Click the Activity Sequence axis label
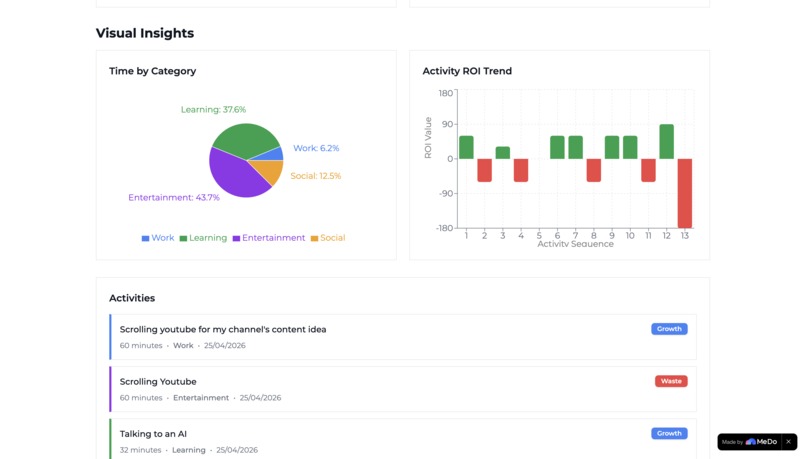The width and height of the screenshot is (806, 459). (576, 244)
